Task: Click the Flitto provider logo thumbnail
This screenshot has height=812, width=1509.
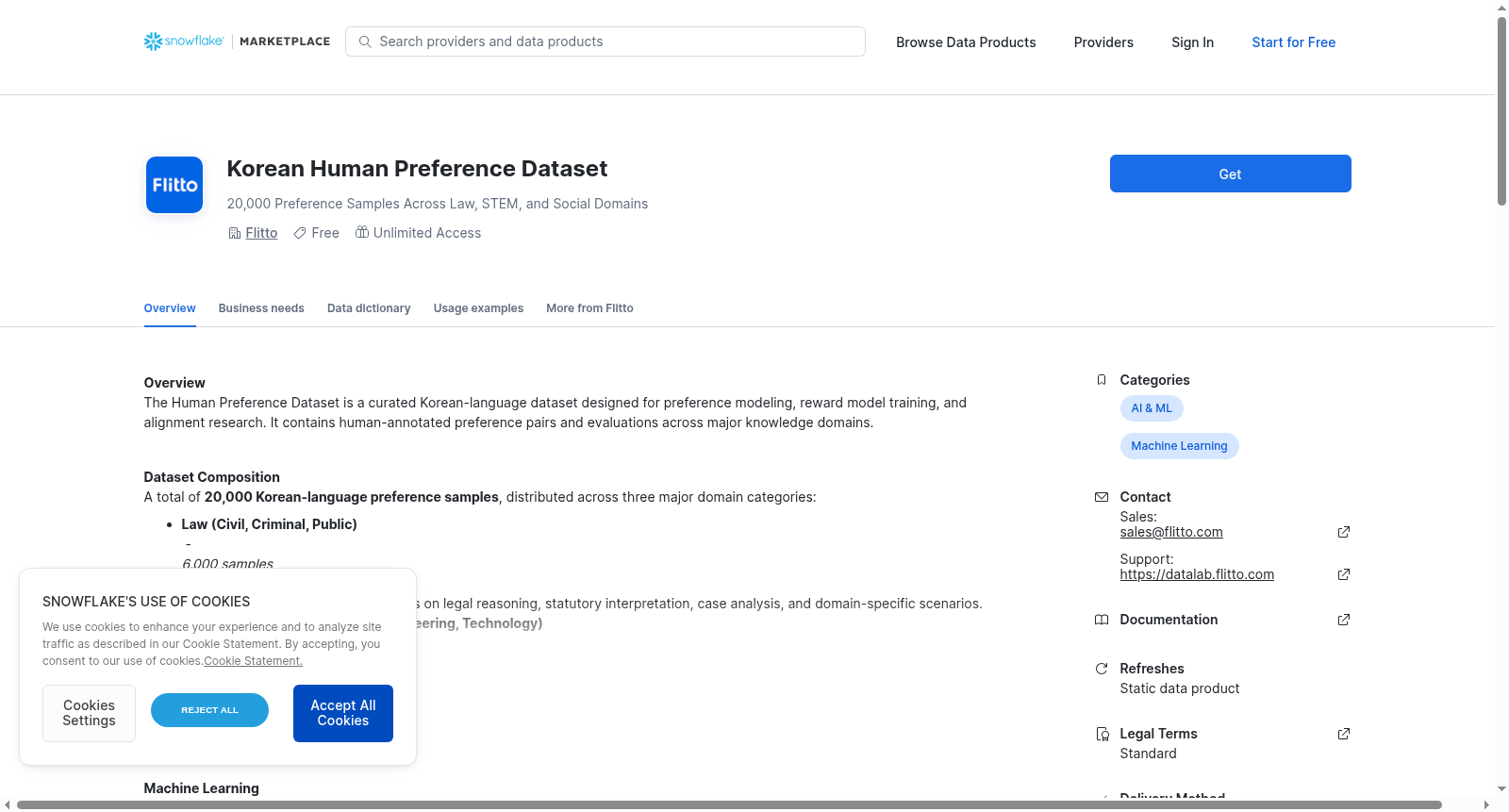Action: pos(174,185)
